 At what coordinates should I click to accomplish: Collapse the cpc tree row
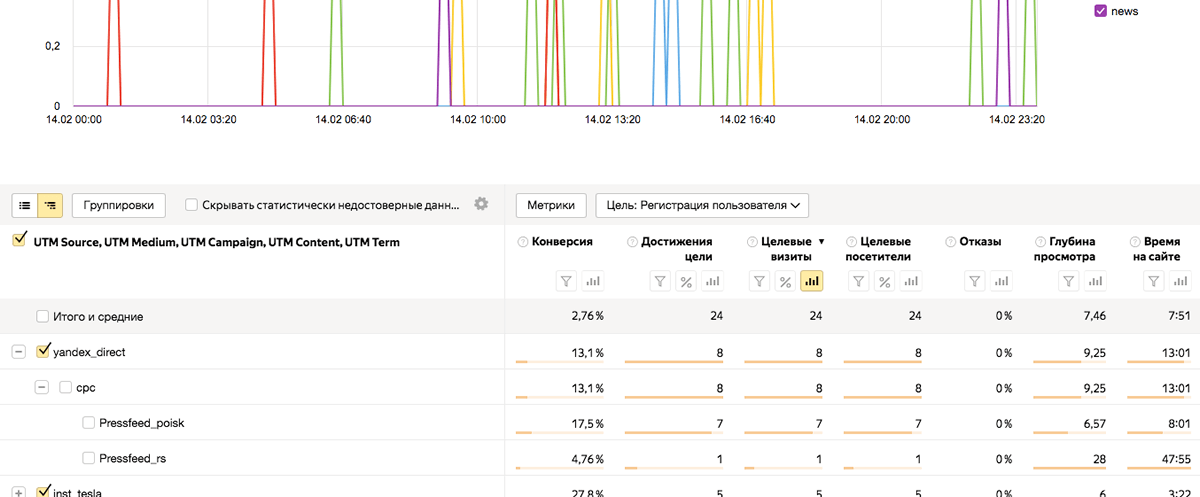coord(42,387)
